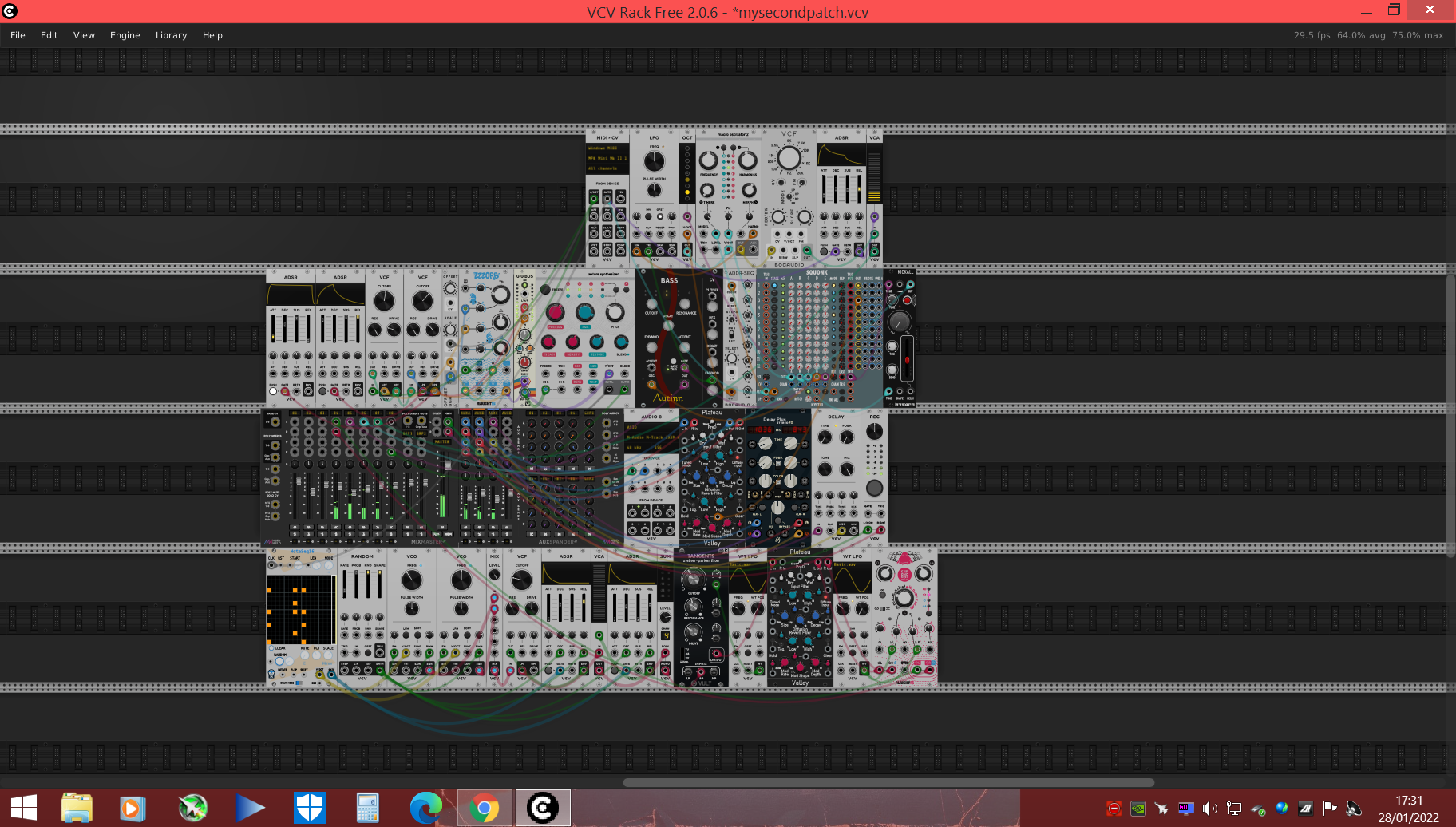Viewport: 1456px width, 827px height.
Task: Open the Engine menu
Action: [x=125, y=35]
